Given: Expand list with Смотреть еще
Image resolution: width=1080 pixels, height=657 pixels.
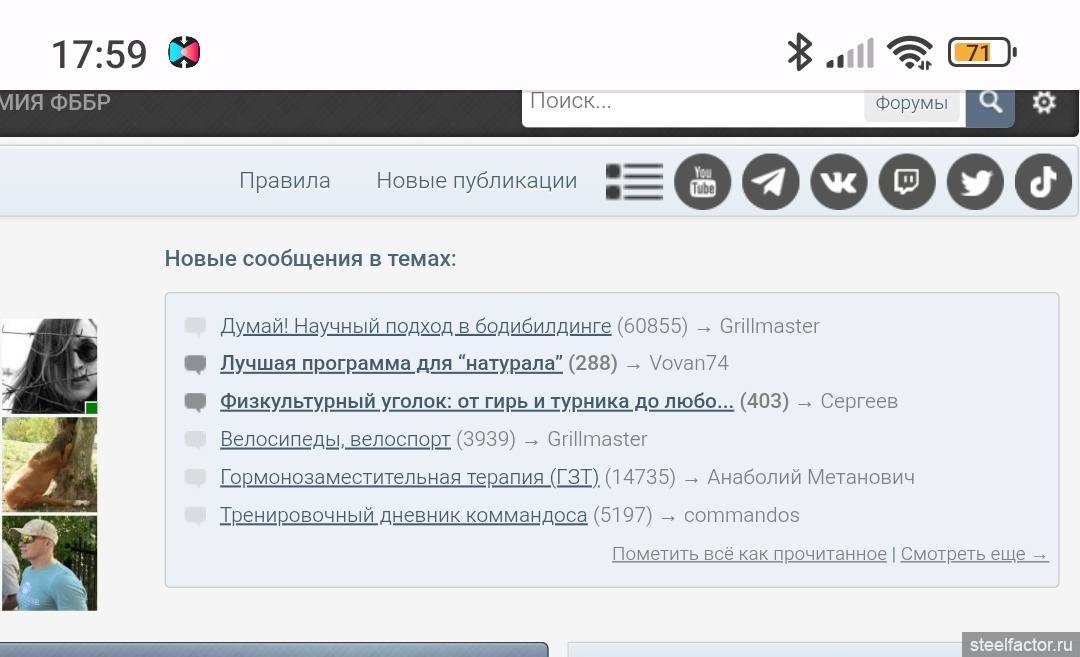Looking at the screenshot, I should click(x=974, y=554).
